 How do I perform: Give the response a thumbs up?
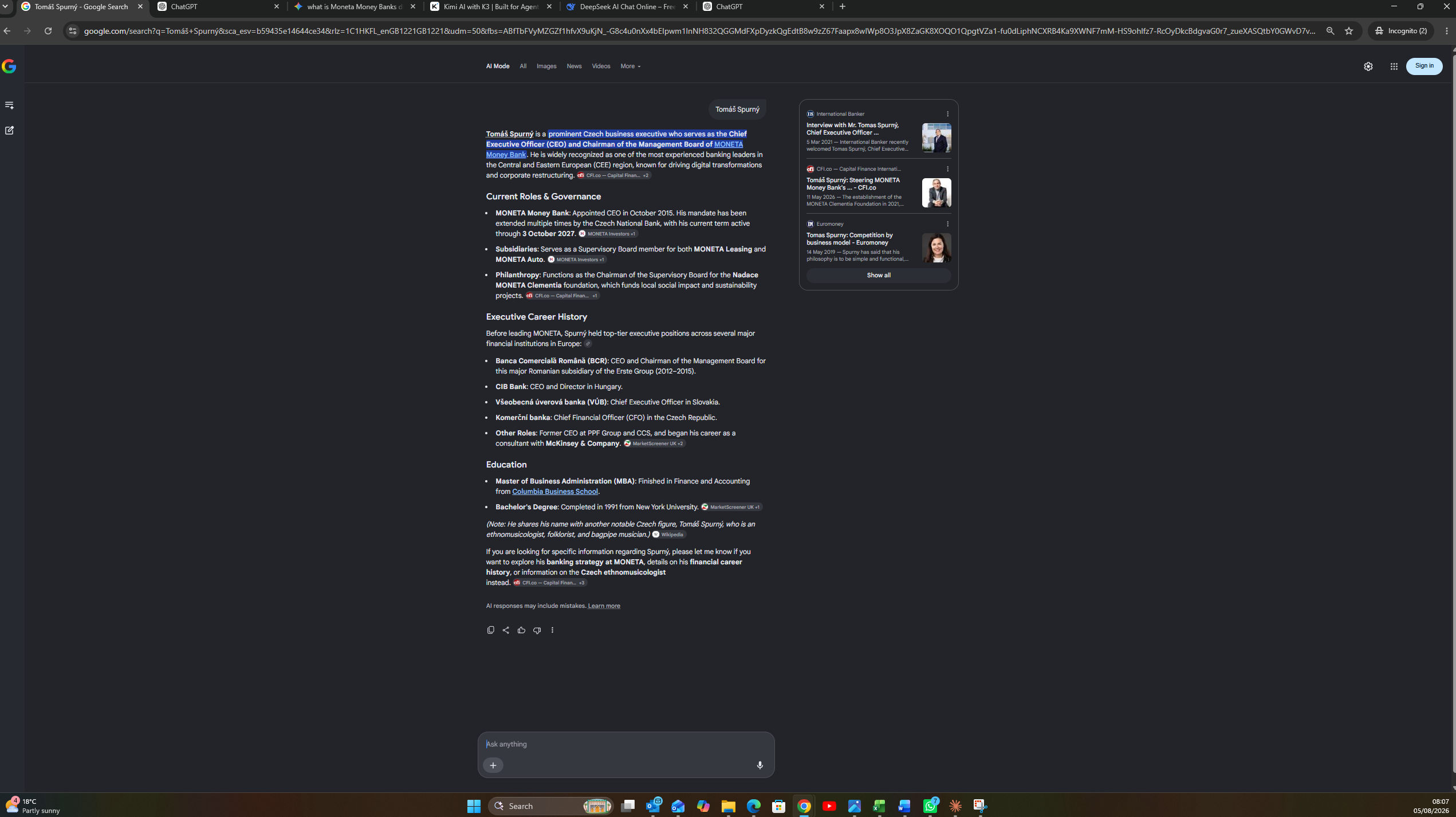521,630
